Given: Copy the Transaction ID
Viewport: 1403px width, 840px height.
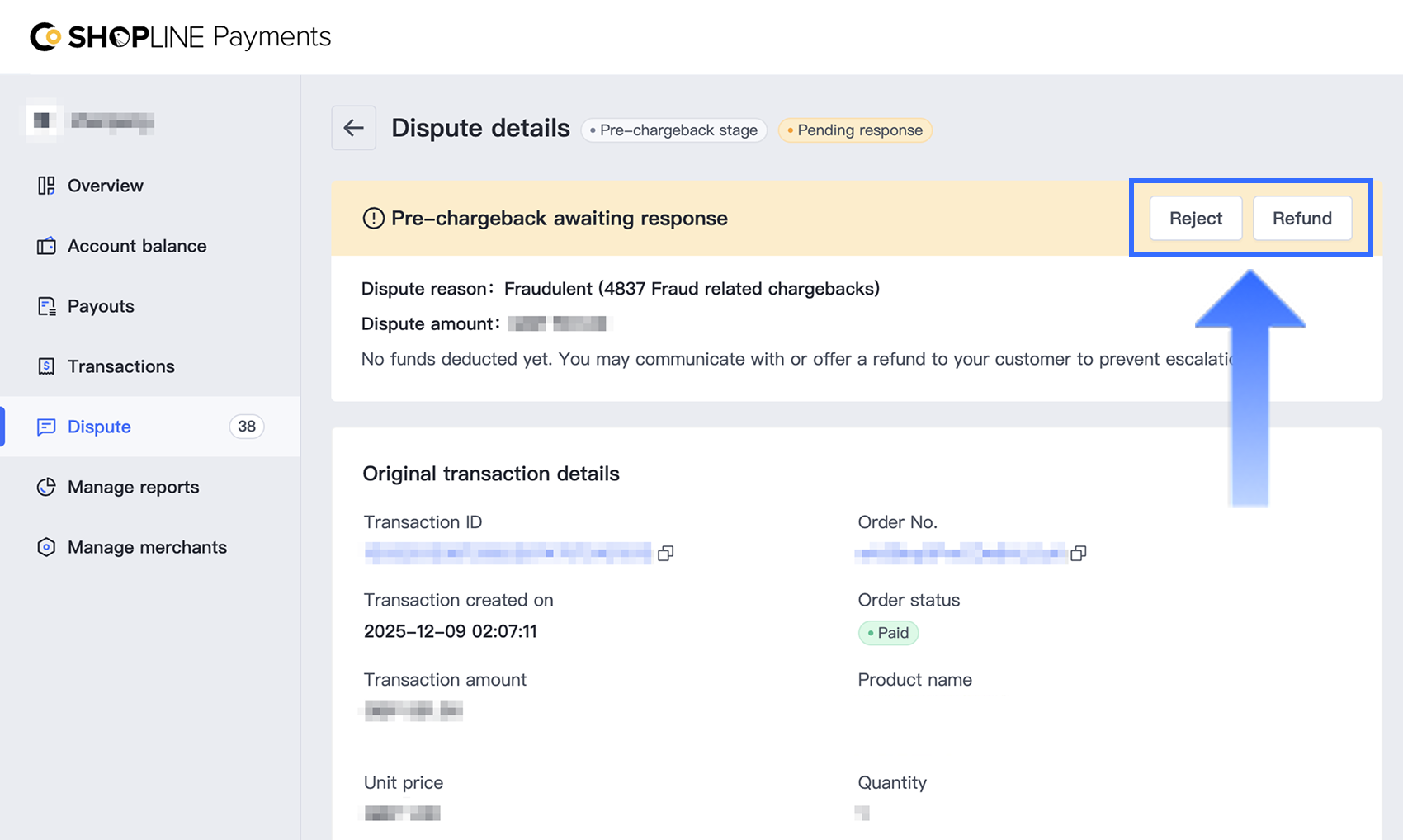Looking at the screenshot, I should pyautogui.click(x=665, y=554).
